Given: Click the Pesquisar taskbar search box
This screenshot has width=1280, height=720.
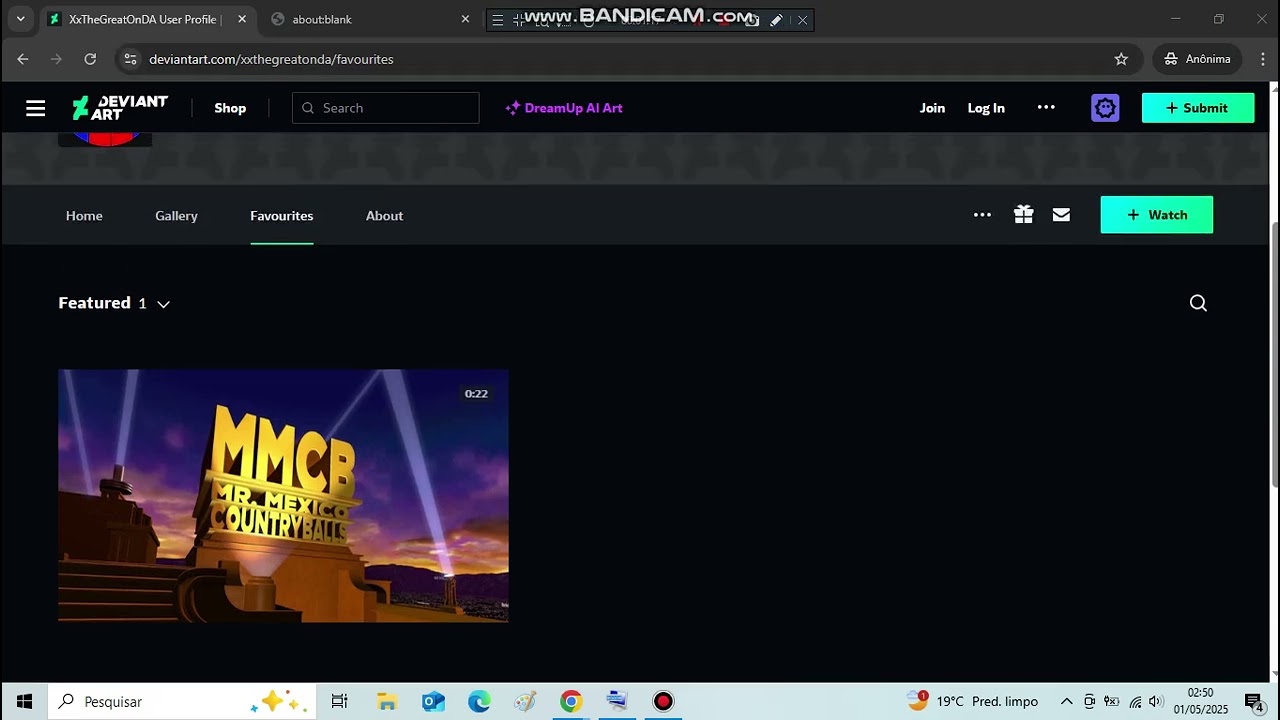Looking at the screenshot, I should coord(182,701).
